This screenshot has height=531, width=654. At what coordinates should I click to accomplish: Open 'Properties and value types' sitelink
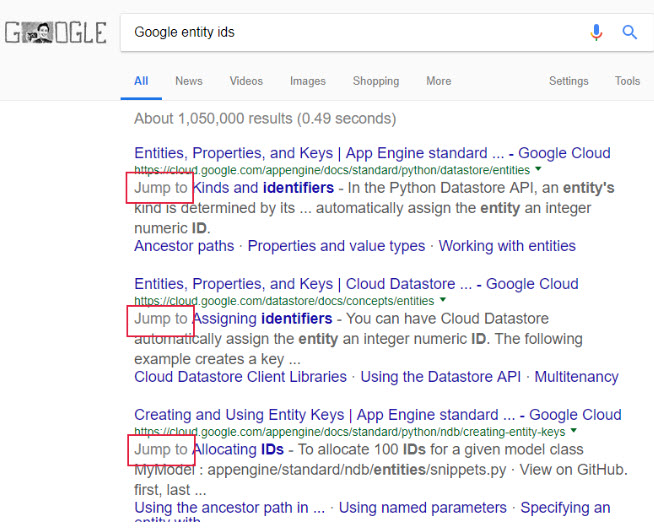tap(336, 246)
